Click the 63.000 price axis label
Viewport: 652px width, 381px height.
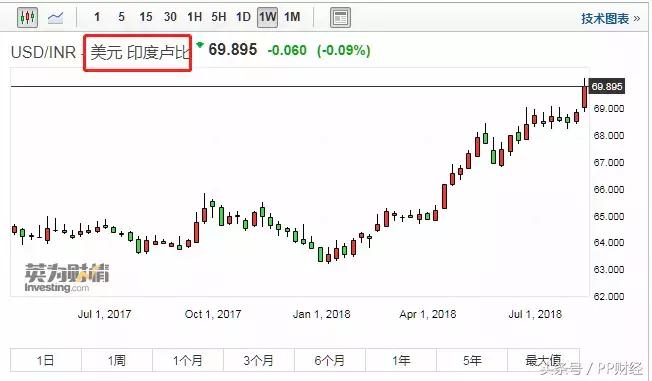point(609,270)
